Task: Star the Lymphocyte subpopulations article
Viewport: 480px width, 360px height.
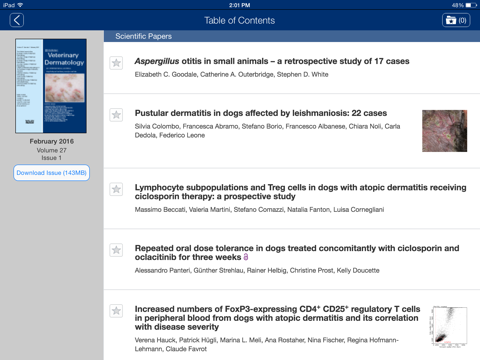Action: (116, 189)
